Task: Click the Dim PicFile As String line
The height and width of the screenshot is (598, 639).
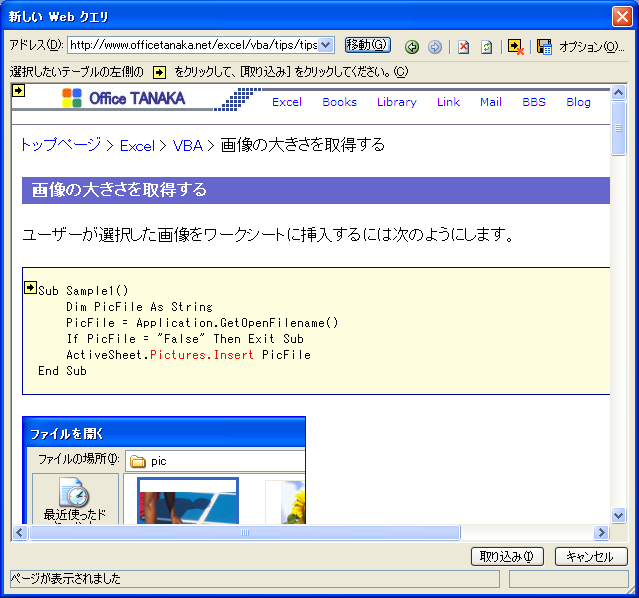Action: (139, 307)
